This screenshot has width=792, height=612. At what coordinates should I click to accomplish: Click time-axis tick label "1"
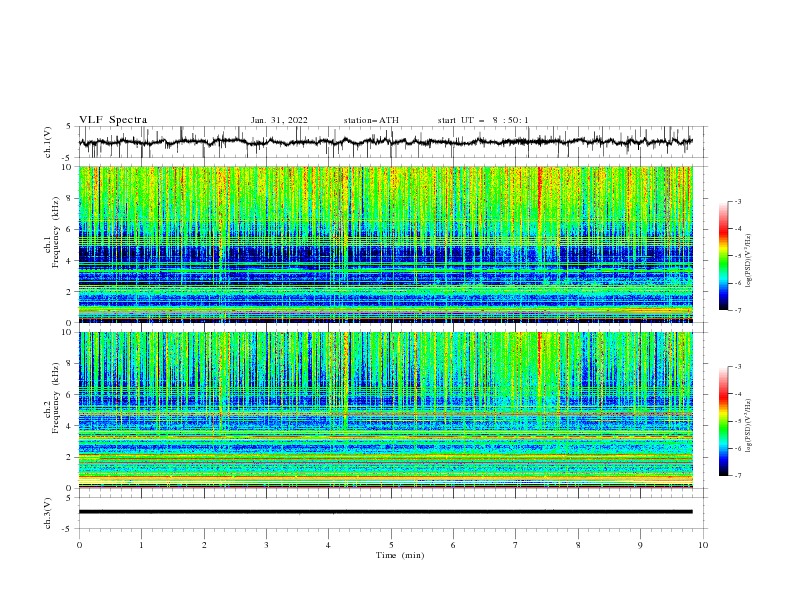(141, 545)
